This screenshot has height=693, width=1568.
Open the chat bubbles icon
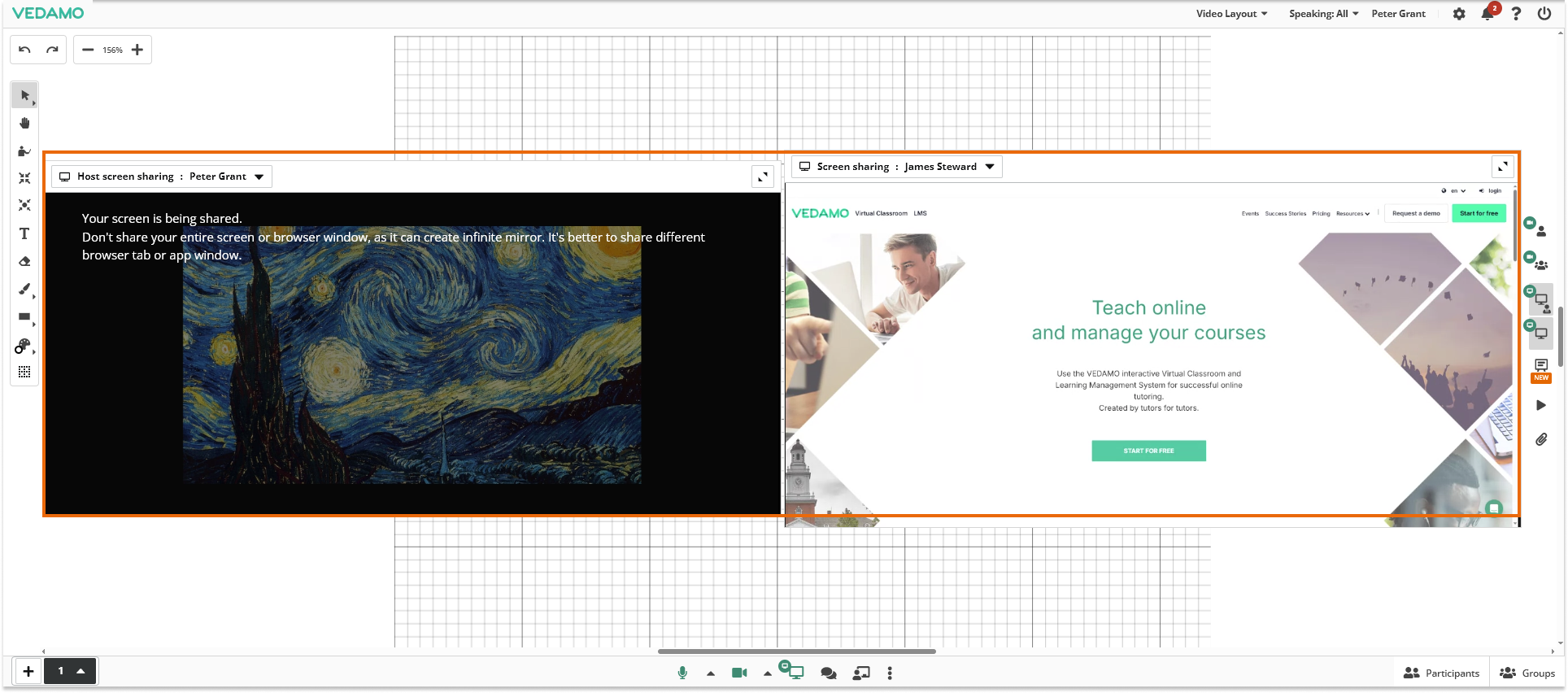(x=829, y=673)
